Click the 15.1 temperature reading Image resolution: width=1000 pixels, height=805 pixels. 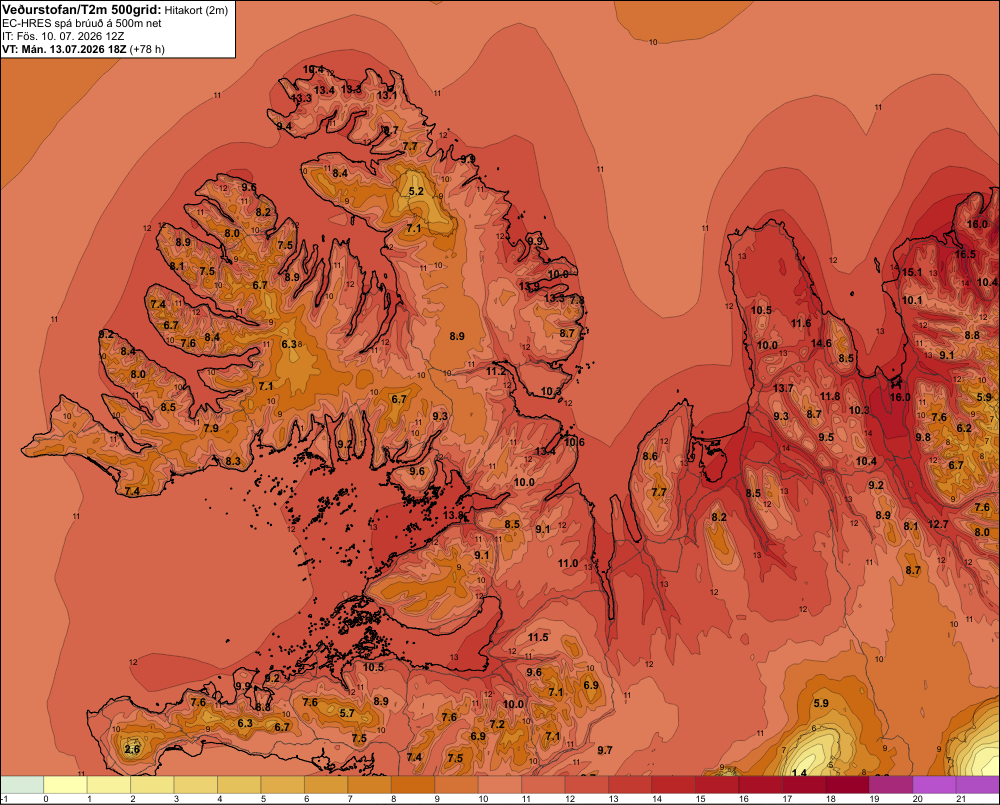click(912, 272)
